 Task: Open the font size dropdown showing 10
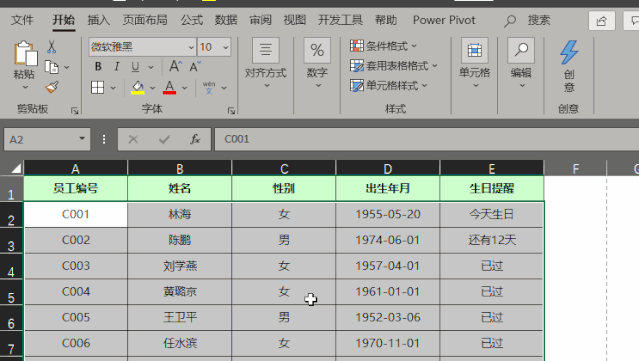[225, 47]
